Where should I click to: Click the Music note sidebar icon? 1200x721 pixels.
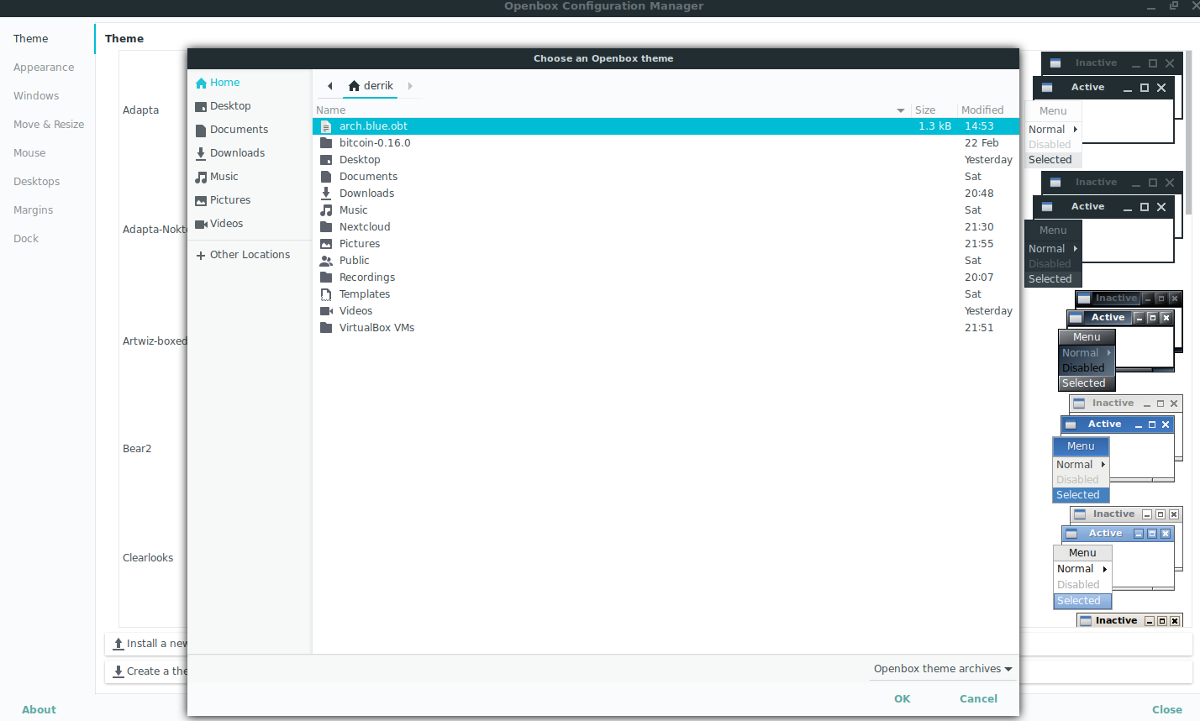click(201, 177)
